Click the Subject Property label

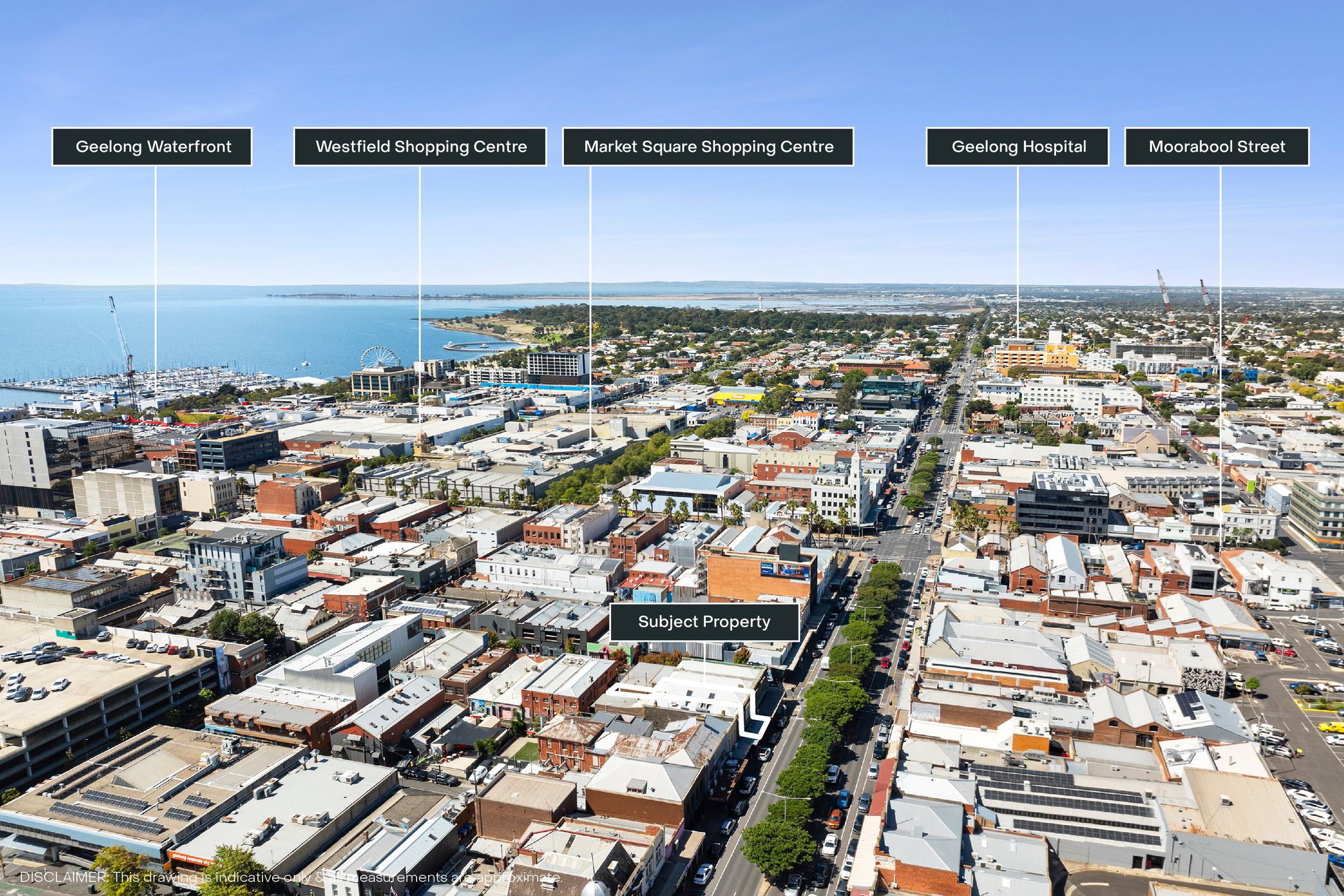[704, 621]
